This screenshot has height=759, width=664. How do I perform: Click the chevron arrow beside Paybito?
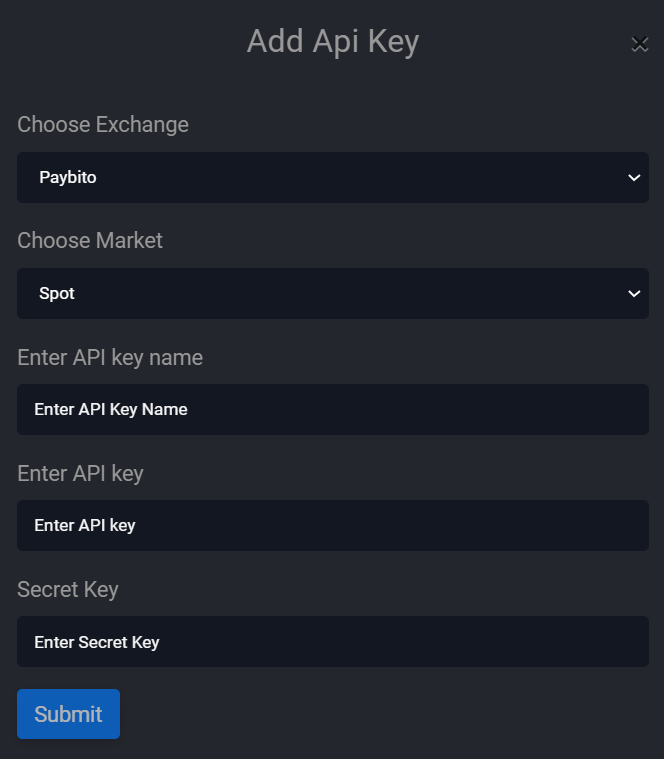(633, 178)
